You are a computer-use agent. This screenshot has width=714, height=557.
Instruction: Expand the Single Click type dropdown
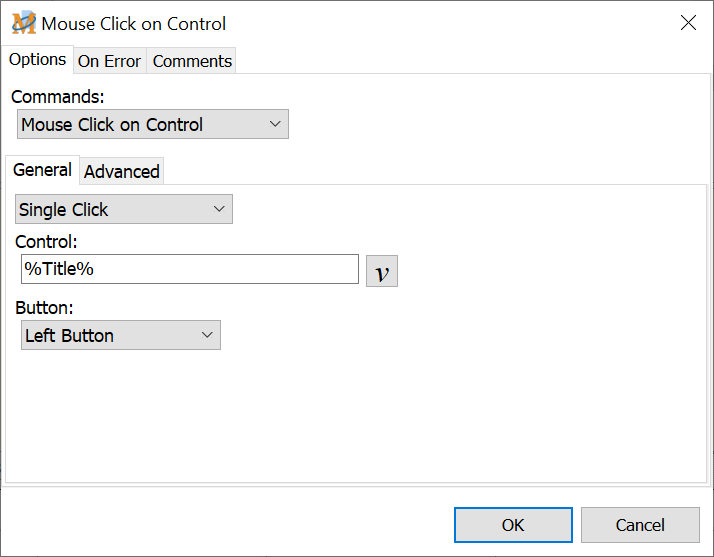click(124, 210)
